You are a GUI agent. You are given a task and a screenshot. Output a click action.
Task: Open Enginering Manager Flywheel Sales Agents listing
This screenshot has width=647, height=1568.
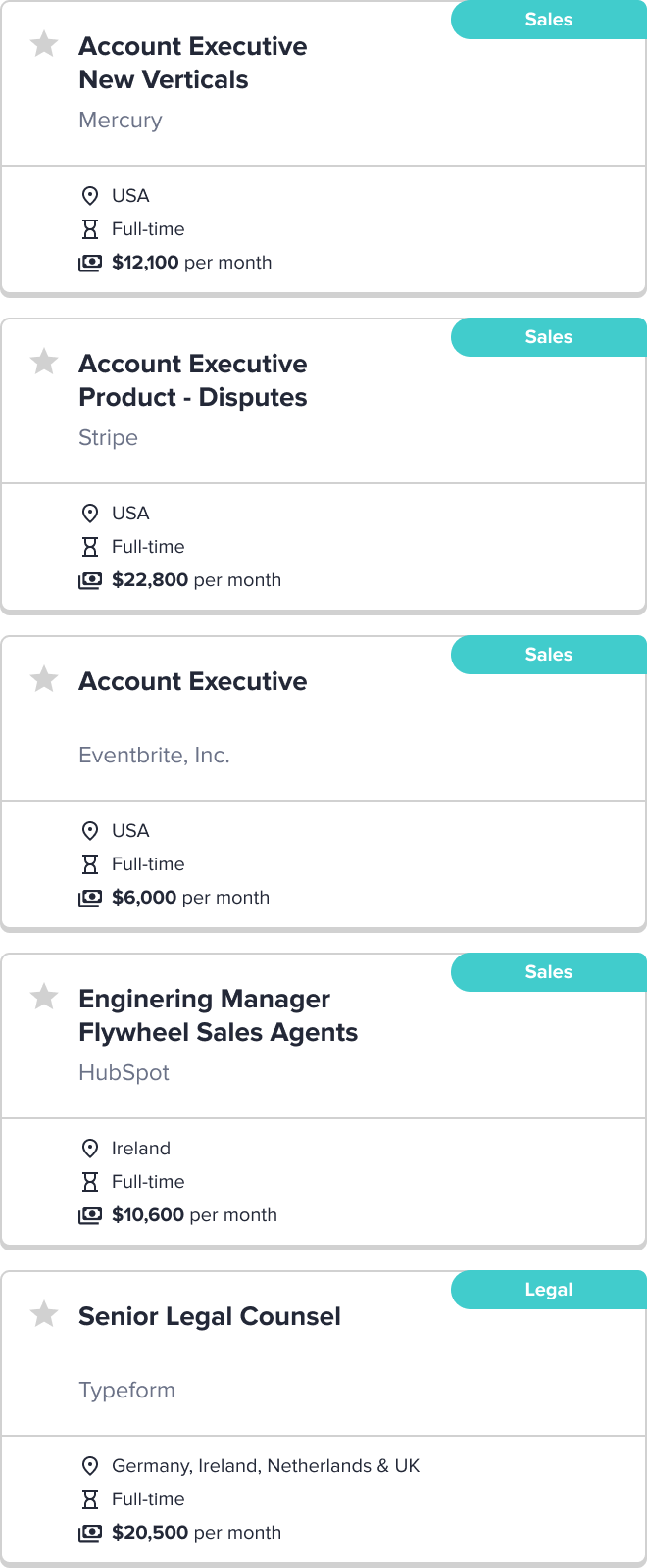(x=218, y=1015)
